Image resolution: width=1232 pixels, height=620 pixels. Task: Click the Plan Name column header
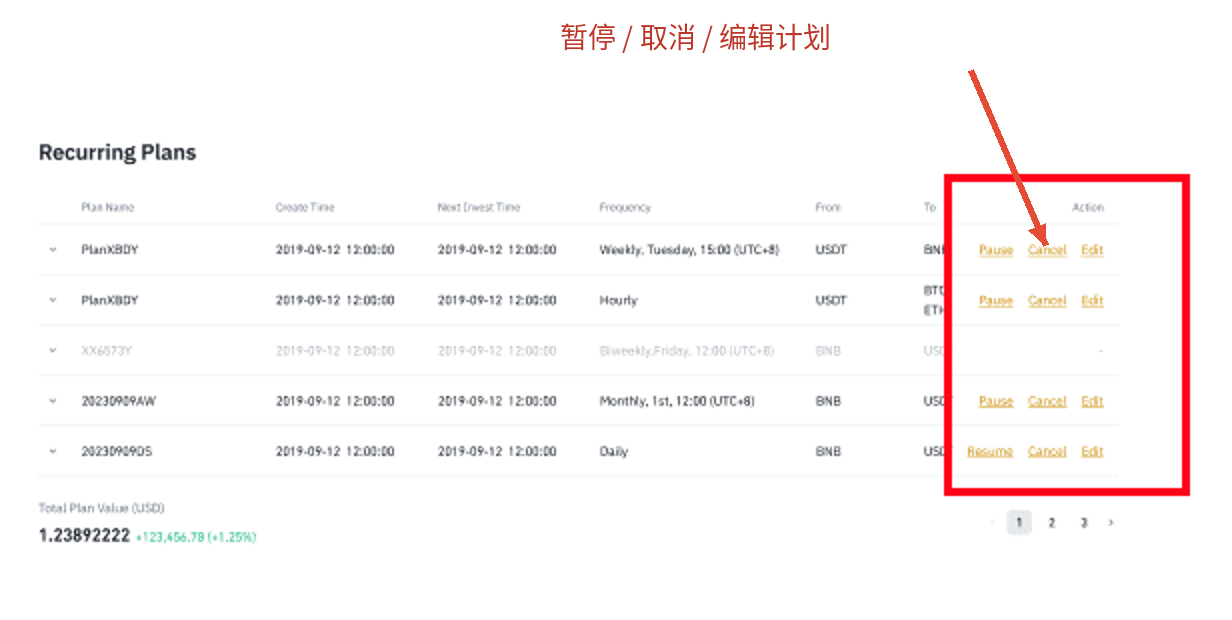(x=107, y=207)
